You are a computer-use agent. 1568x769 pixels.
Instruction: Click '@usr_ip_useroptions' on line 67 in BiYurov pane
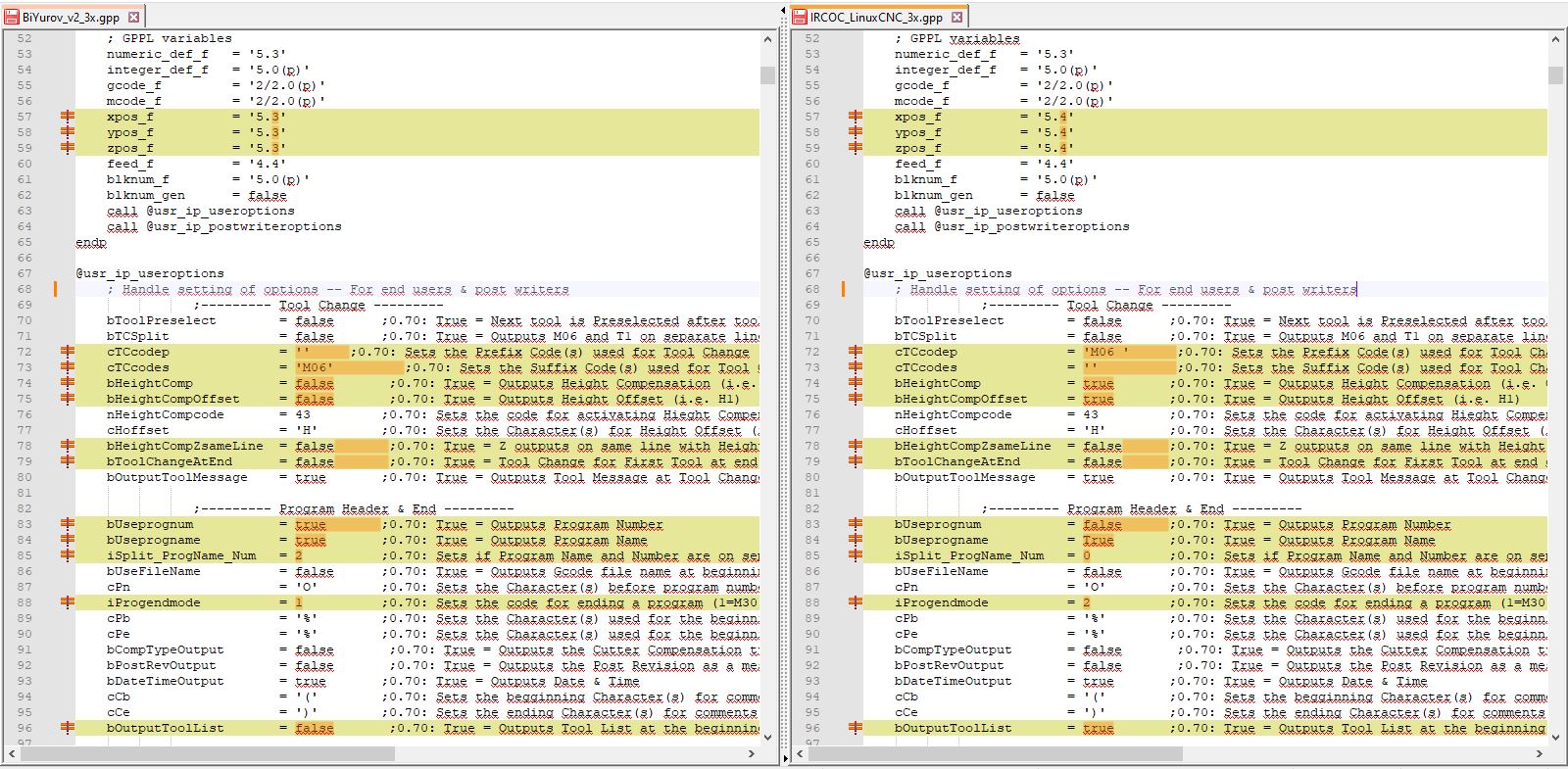coord(150,273)
